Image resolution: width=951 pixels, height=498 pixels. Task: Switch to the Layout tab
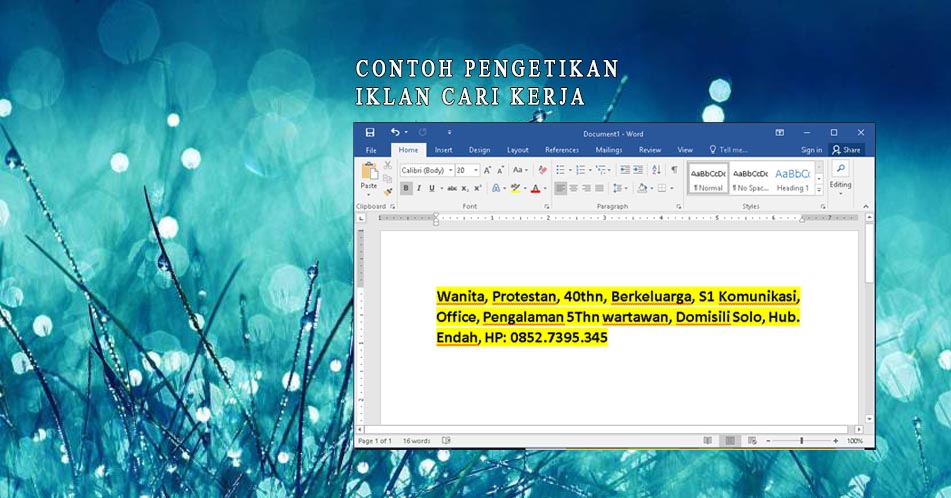click(517, 150)
